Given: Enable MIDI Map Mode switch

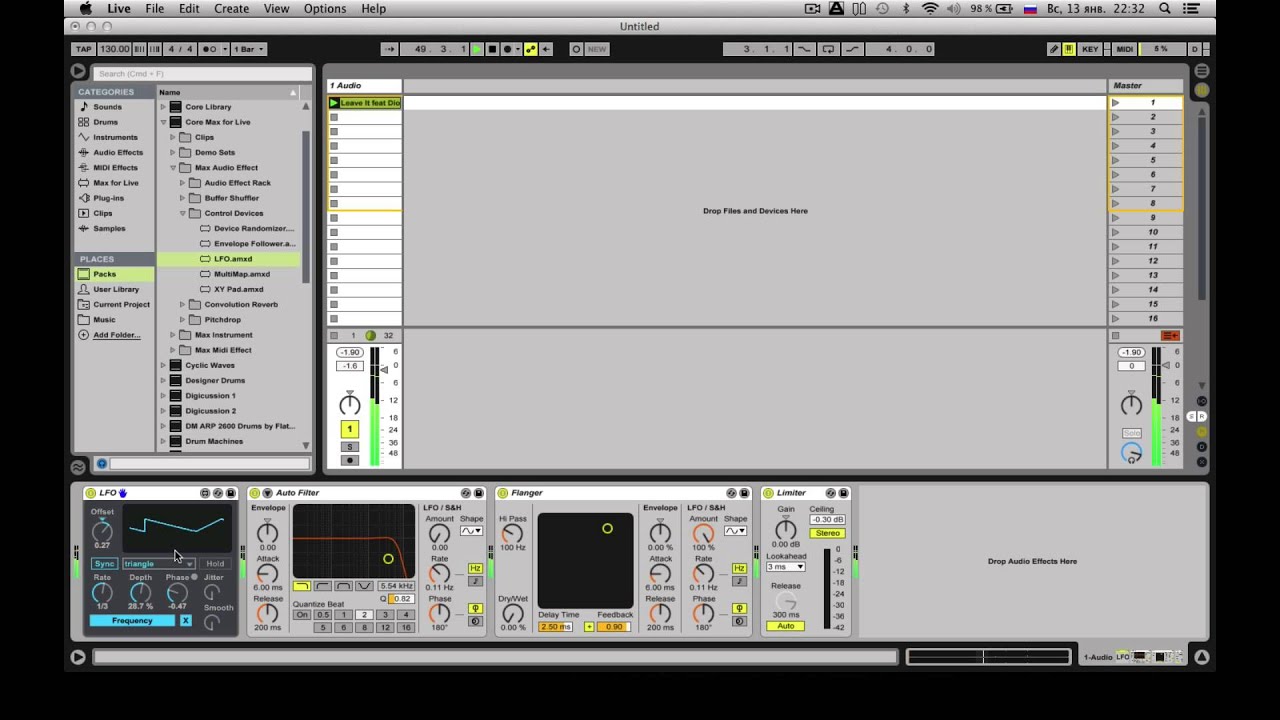Looking at the screenshot, I should 1124,49.
